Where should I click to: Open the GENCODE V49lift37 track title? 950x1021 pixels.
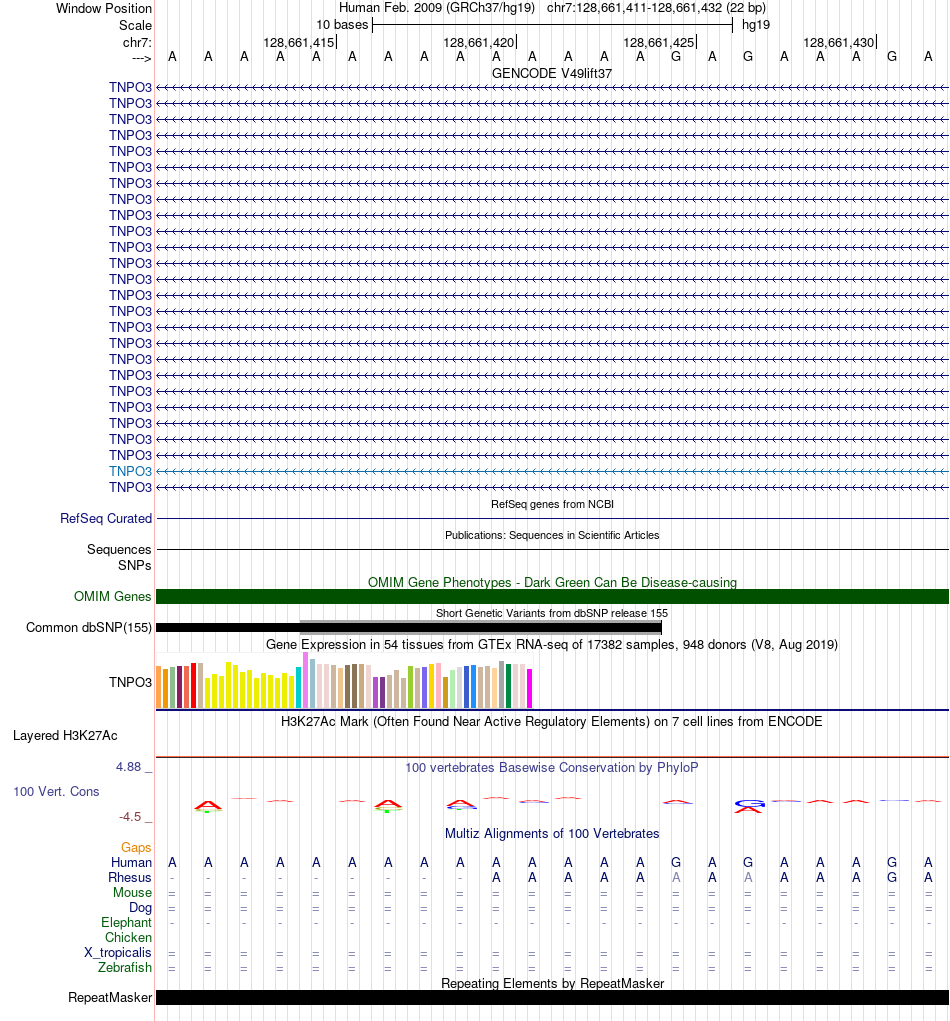tap(552, 74)
